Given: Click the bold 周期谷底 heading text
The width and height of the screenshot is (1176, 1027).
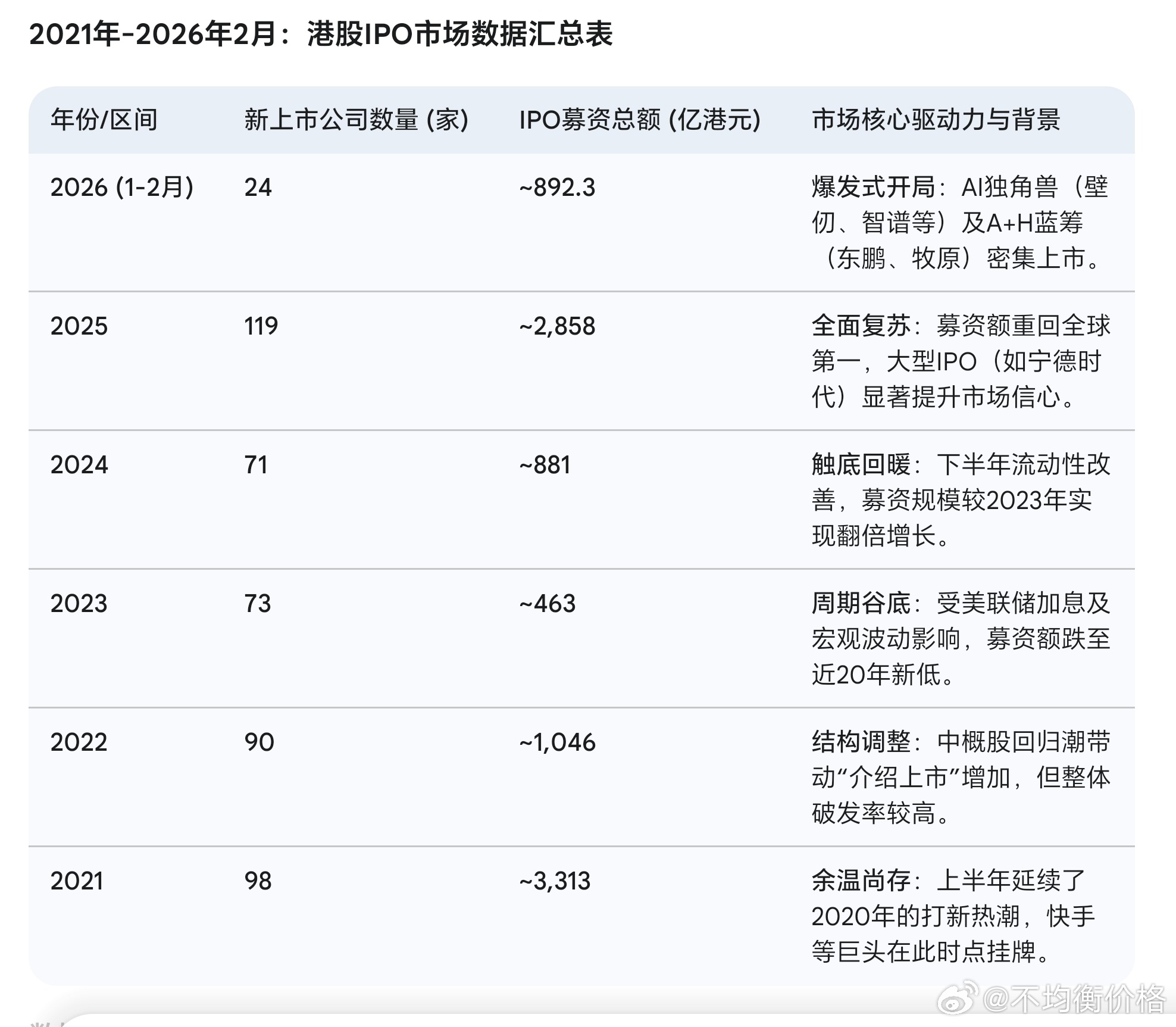Looking at the screenshot, I should point(861,604).
